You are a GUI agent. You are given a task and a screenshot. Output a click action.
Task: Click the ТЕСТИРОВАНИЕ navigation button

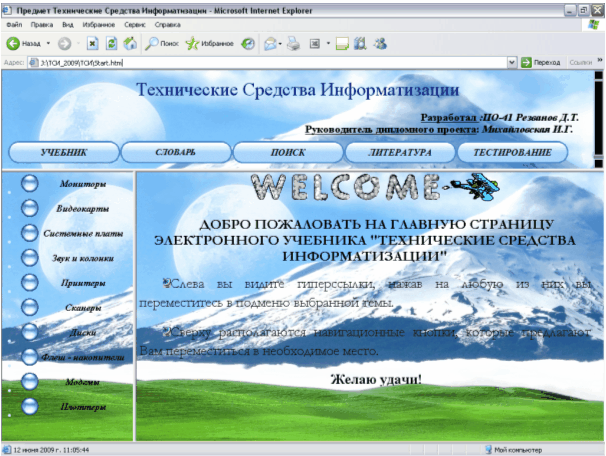[513, 152]
